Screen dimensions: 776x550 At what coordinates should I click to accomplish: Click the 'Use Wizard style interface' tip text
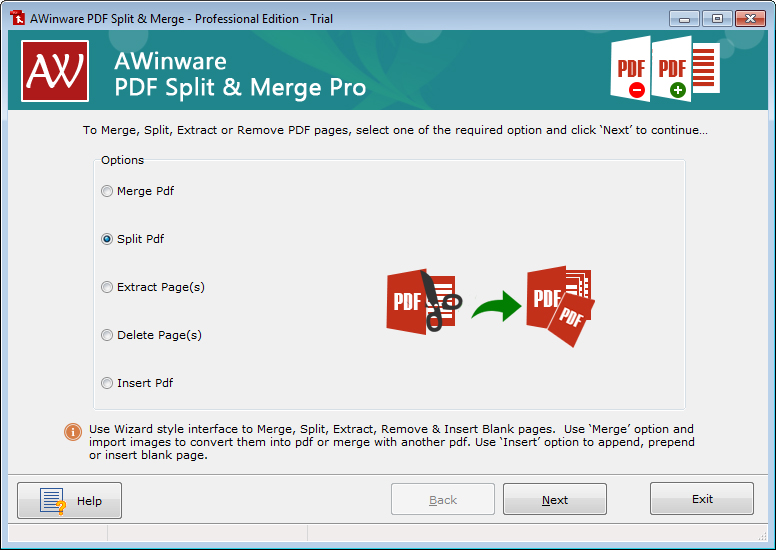[x=391, y=442]
